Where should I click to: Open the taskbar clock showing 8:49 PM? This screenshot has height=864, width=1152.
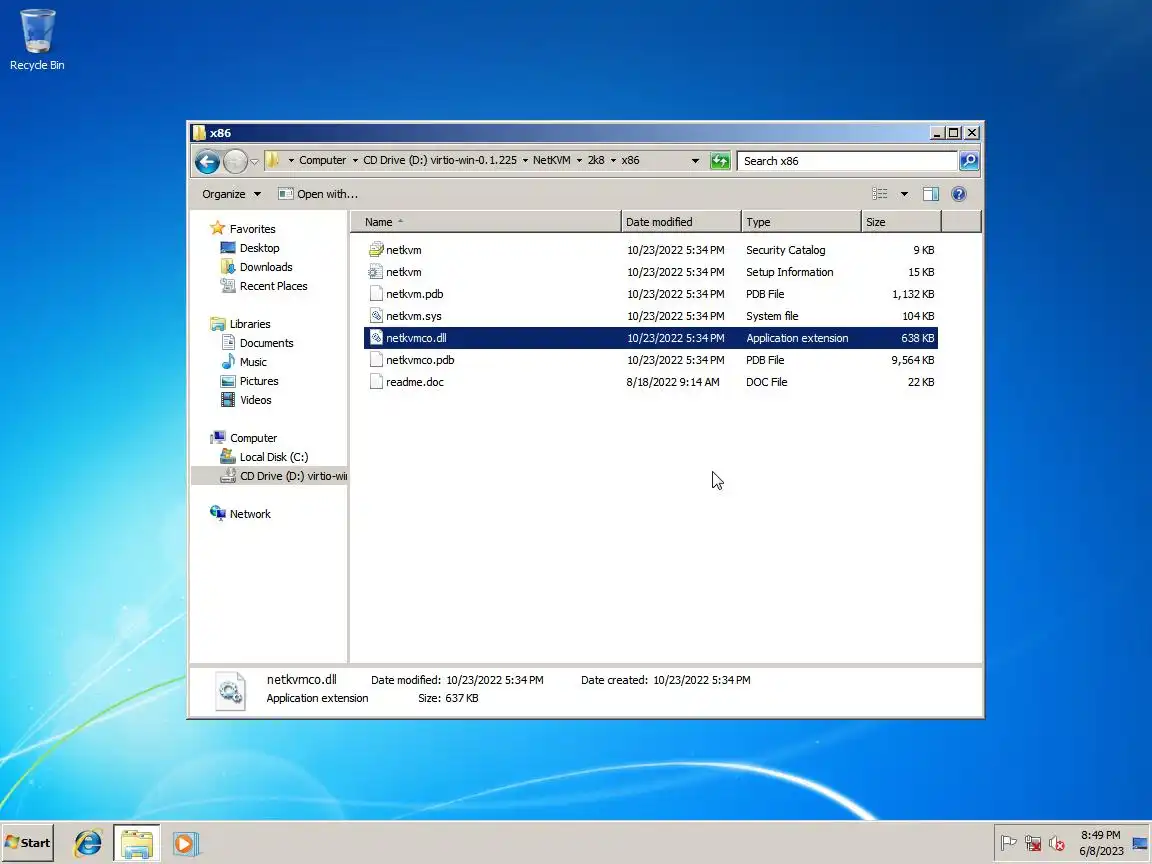click(x=1101, y=843)
